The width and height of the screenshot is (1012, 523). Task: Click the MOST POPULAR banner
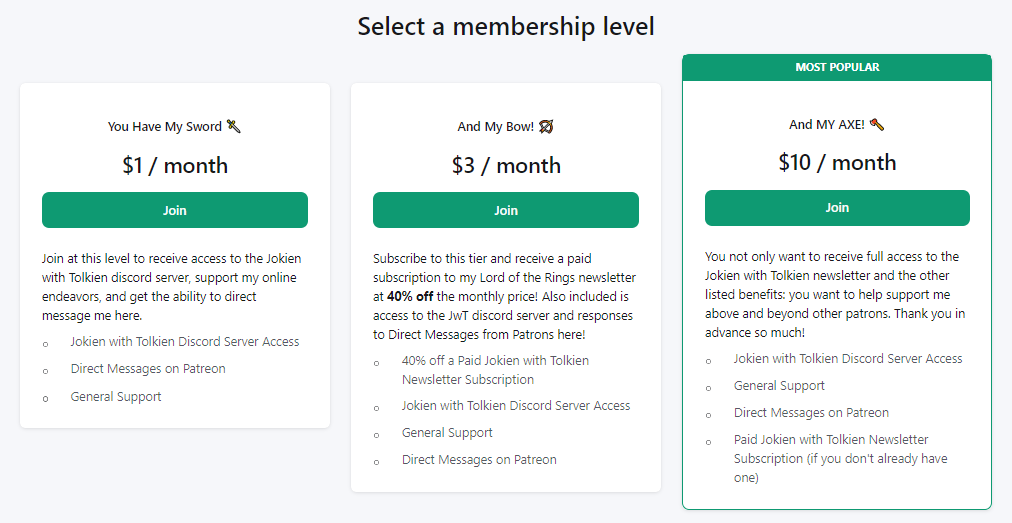837,68
